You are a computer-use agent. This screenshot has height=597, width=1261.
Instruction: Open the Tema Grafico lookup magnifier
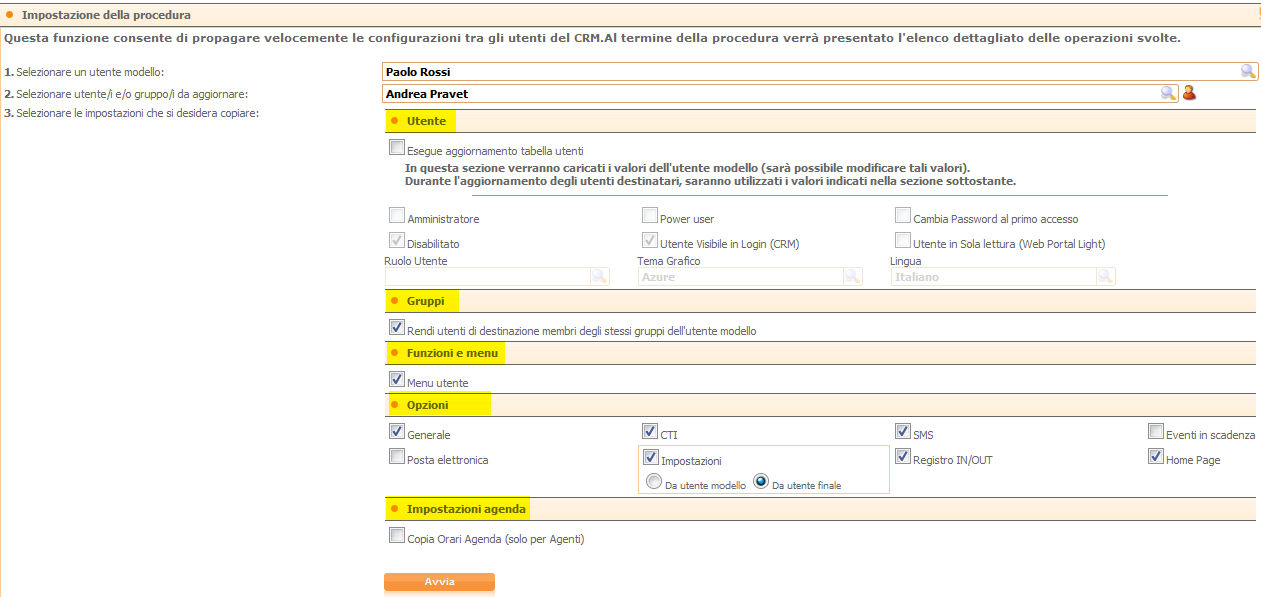852,276
